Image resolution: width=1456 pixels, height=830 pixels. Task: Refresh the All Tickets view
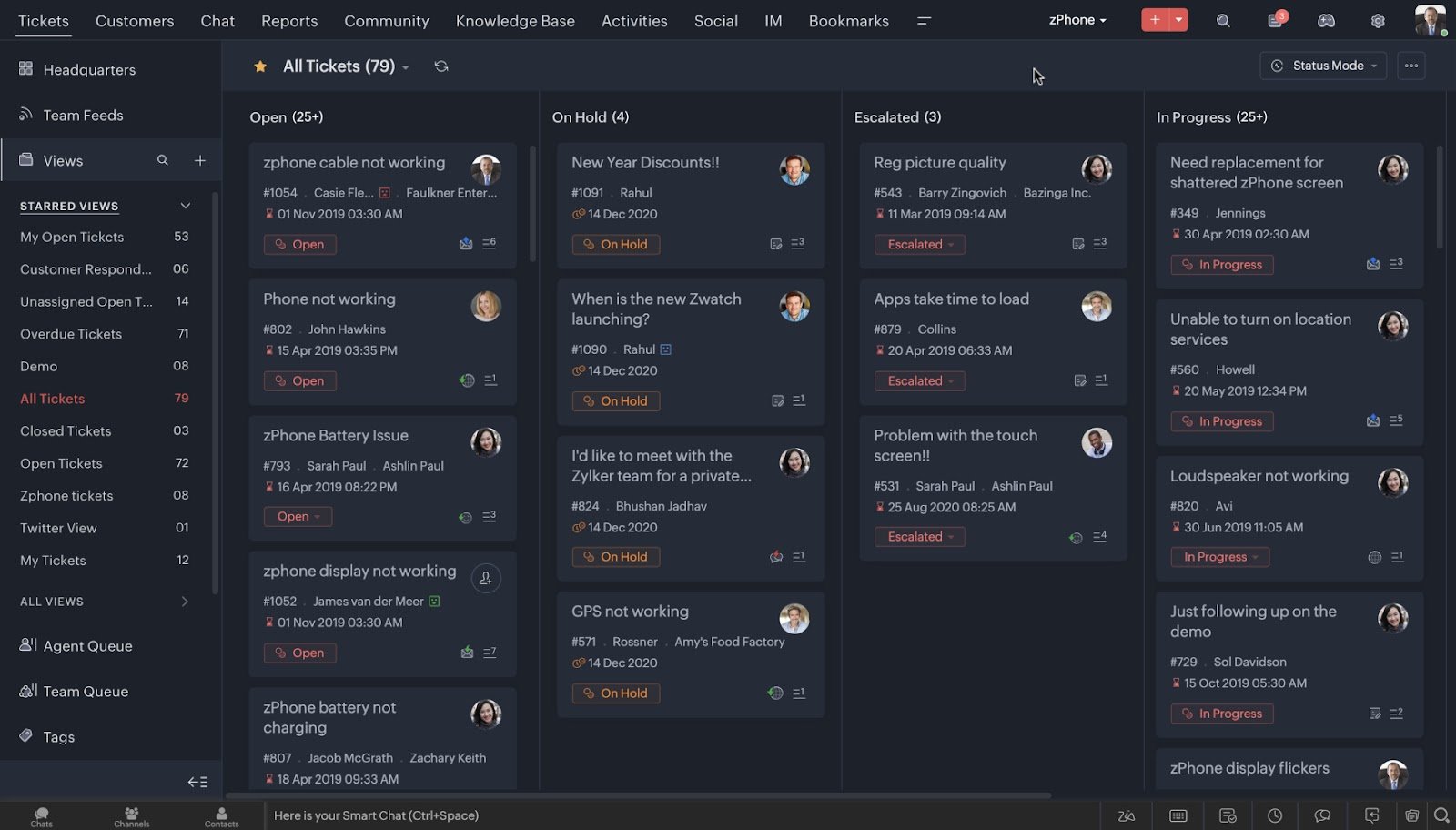[441, 66]
